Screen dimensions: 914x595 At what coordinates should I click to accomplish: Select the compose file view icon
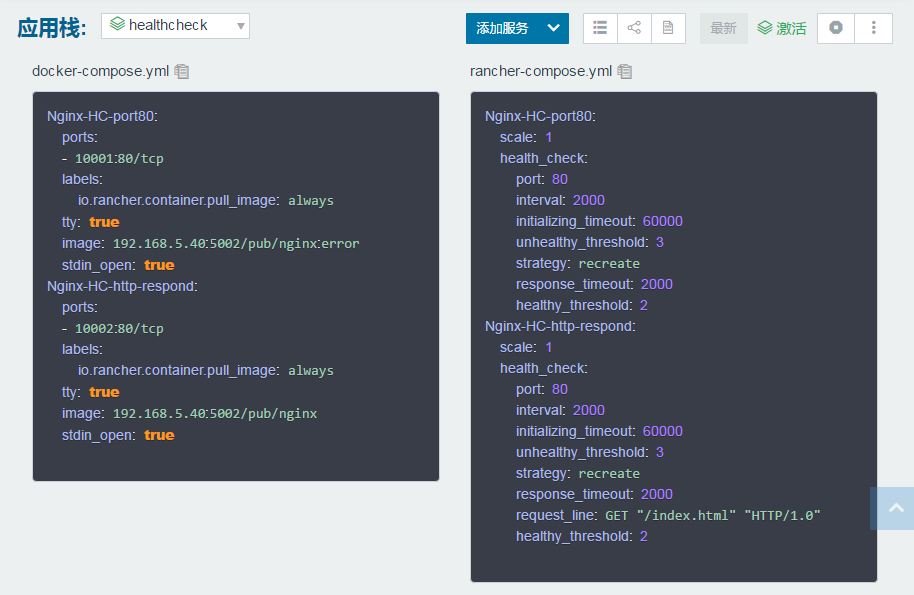pos(667,28)
